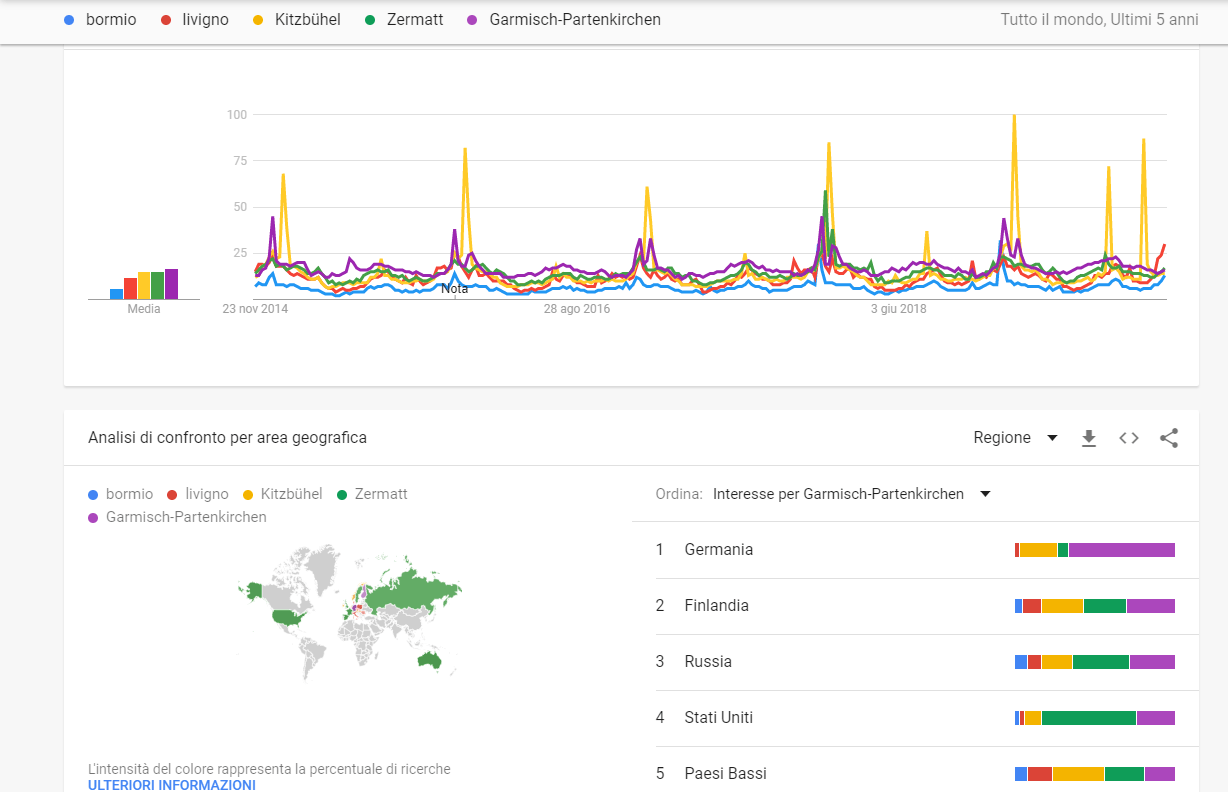Click the '23 nov 2014' axis label
This screenshot has width=1228, height=792.
255,309
